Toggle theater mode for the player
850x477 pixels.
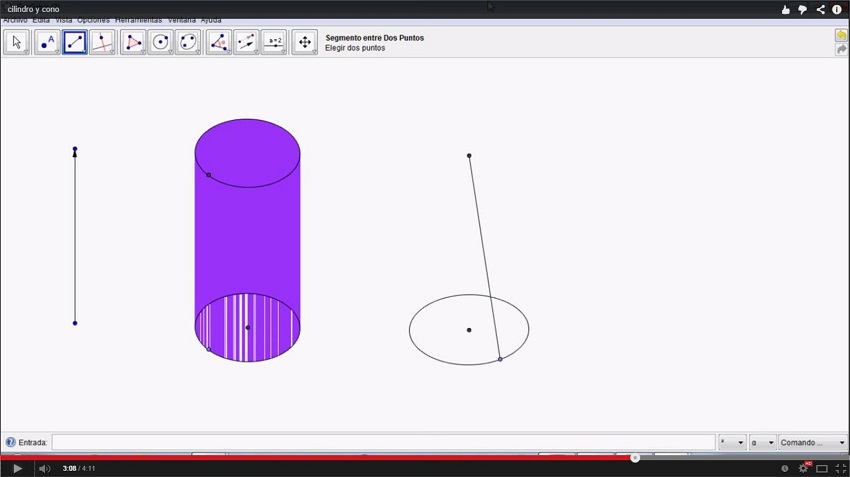click(x=822, y=468)
